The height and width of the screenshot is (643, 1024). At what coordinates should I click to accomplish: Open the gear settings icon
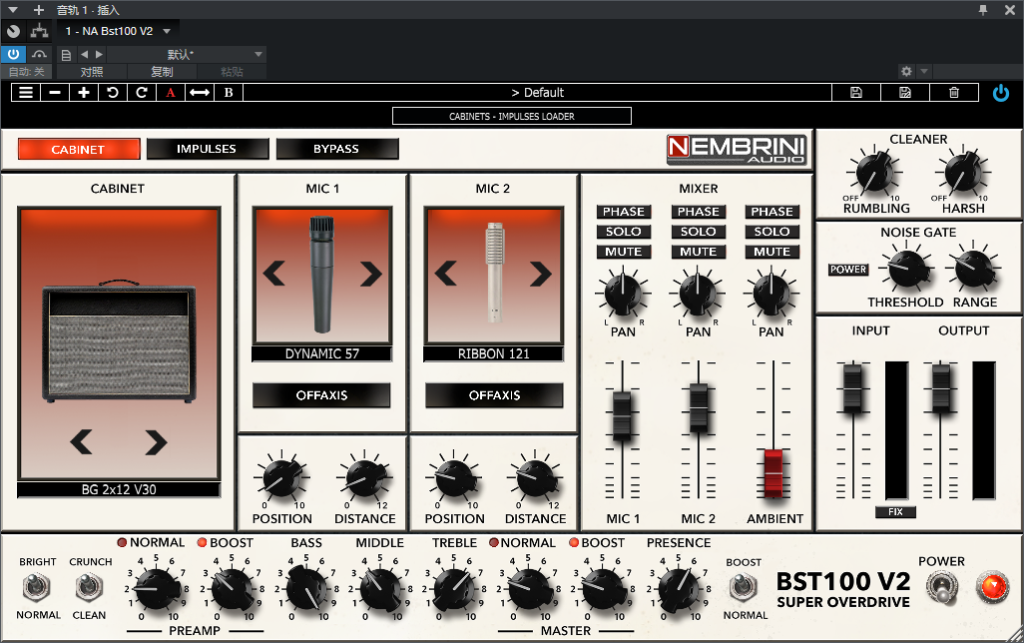[x=906, y=71]
